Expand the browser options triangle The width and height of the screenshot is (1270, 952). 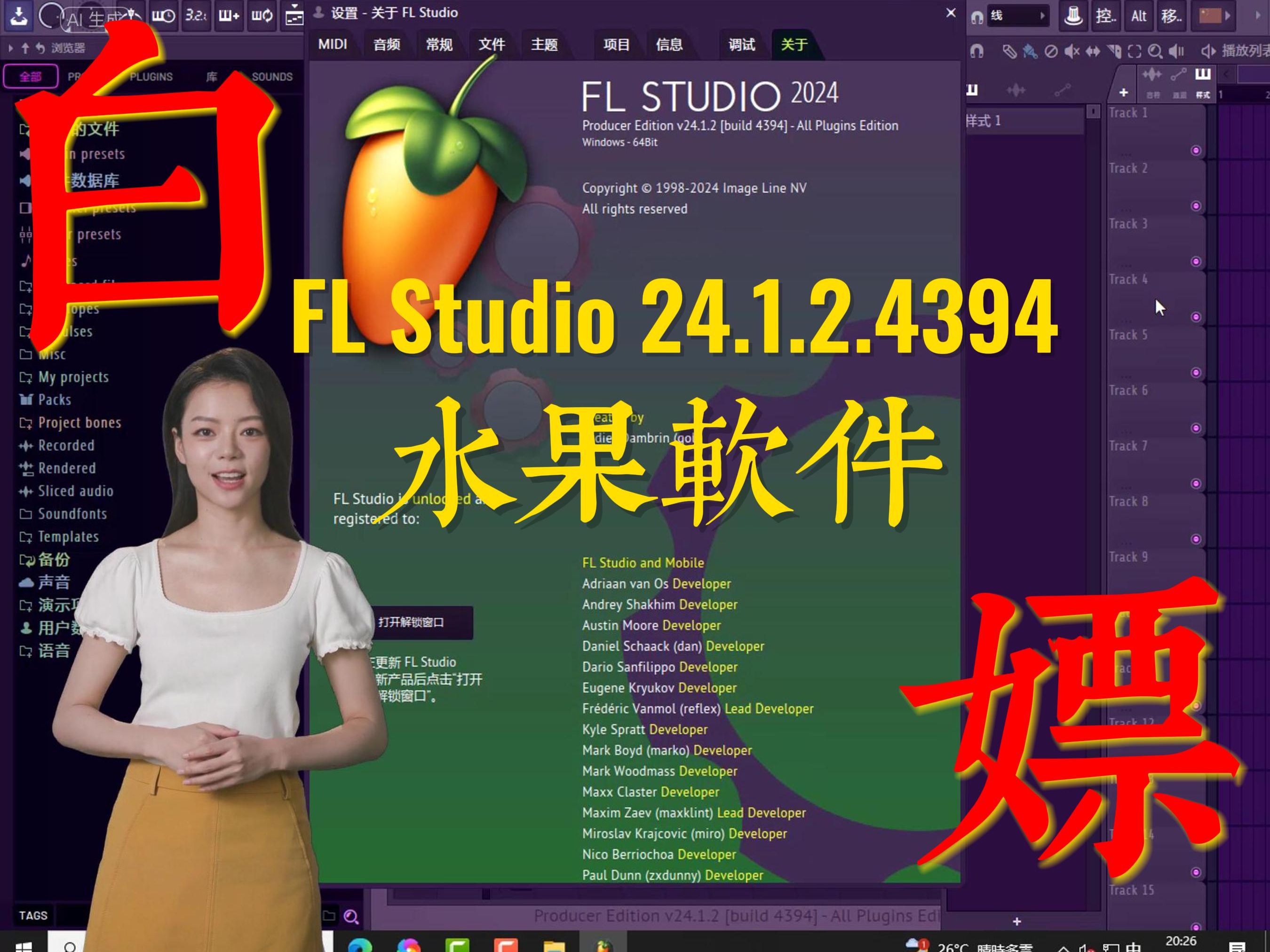(10, 48)
